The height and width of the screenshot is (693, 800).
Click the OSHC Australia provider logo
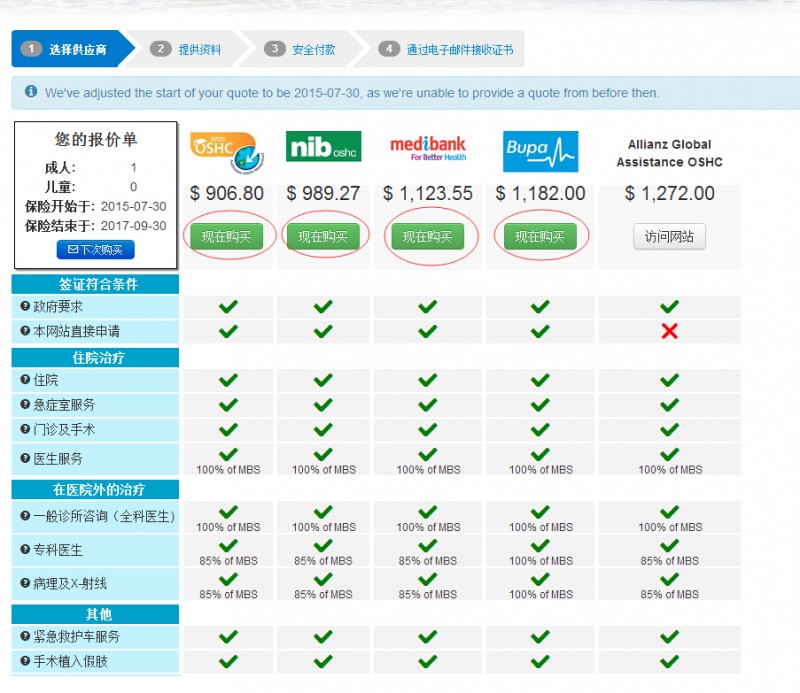click(x=227, y=153)
